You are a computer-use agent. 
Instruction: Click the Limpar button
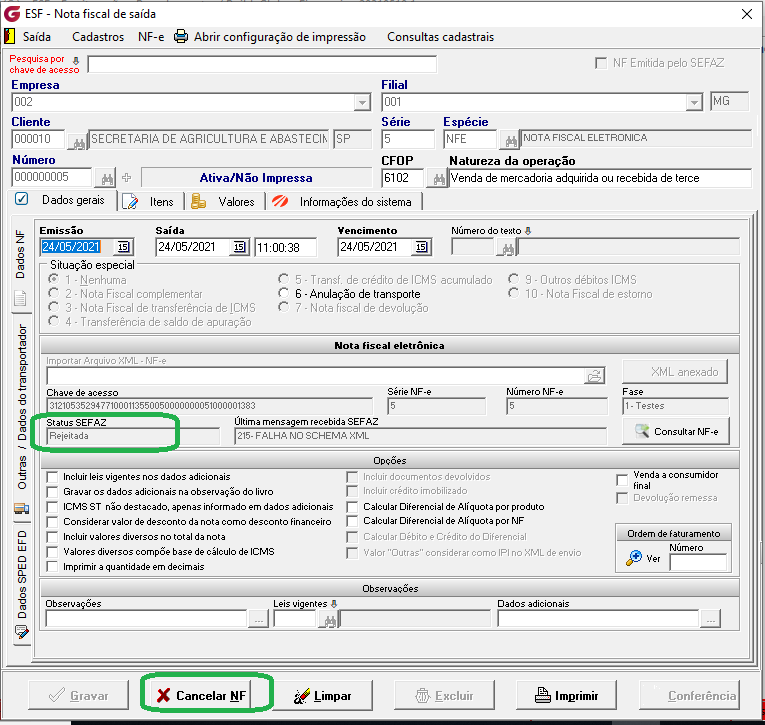click(322, 695)
